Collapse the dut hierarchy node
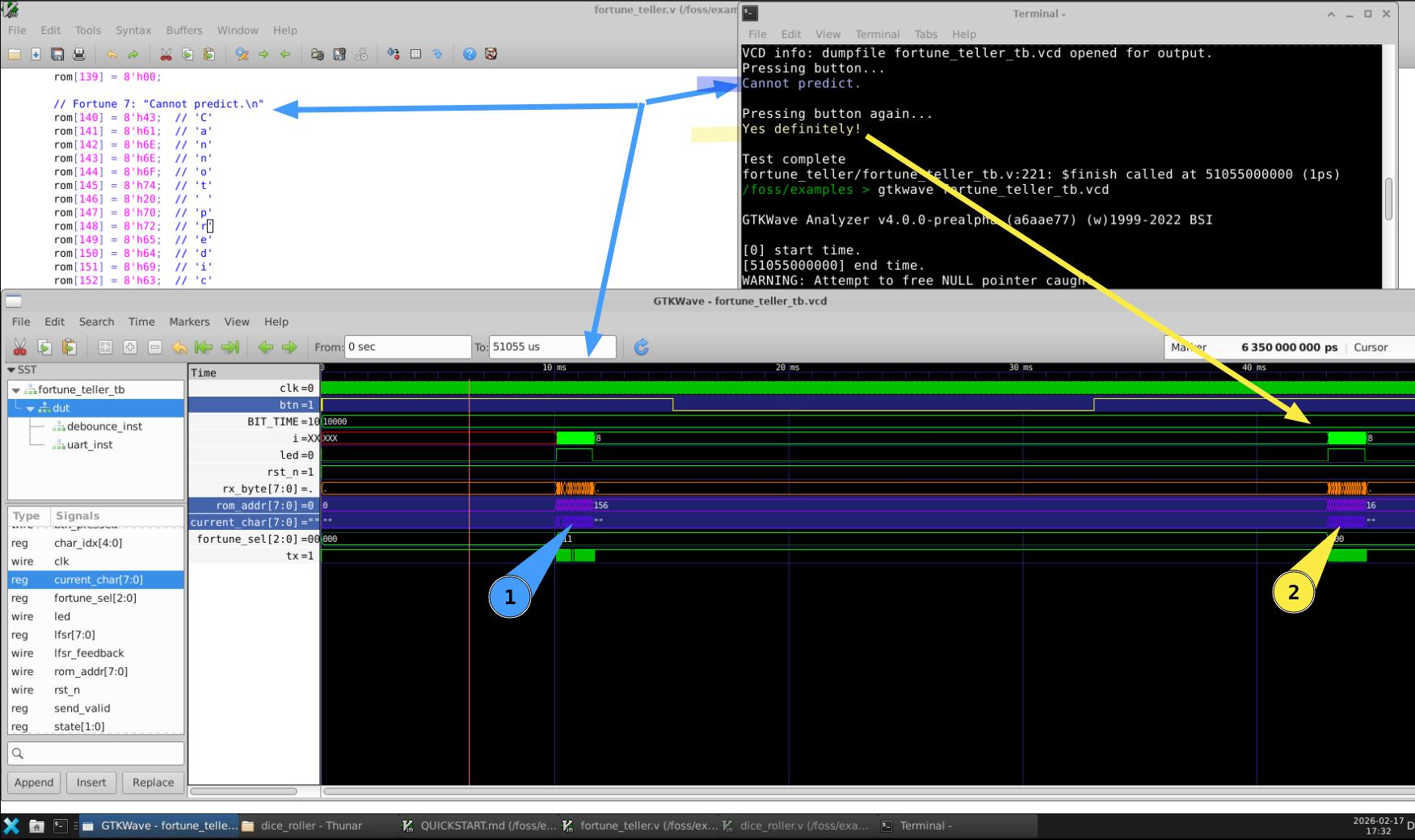 pyautogui.click(x=31, y=409)
